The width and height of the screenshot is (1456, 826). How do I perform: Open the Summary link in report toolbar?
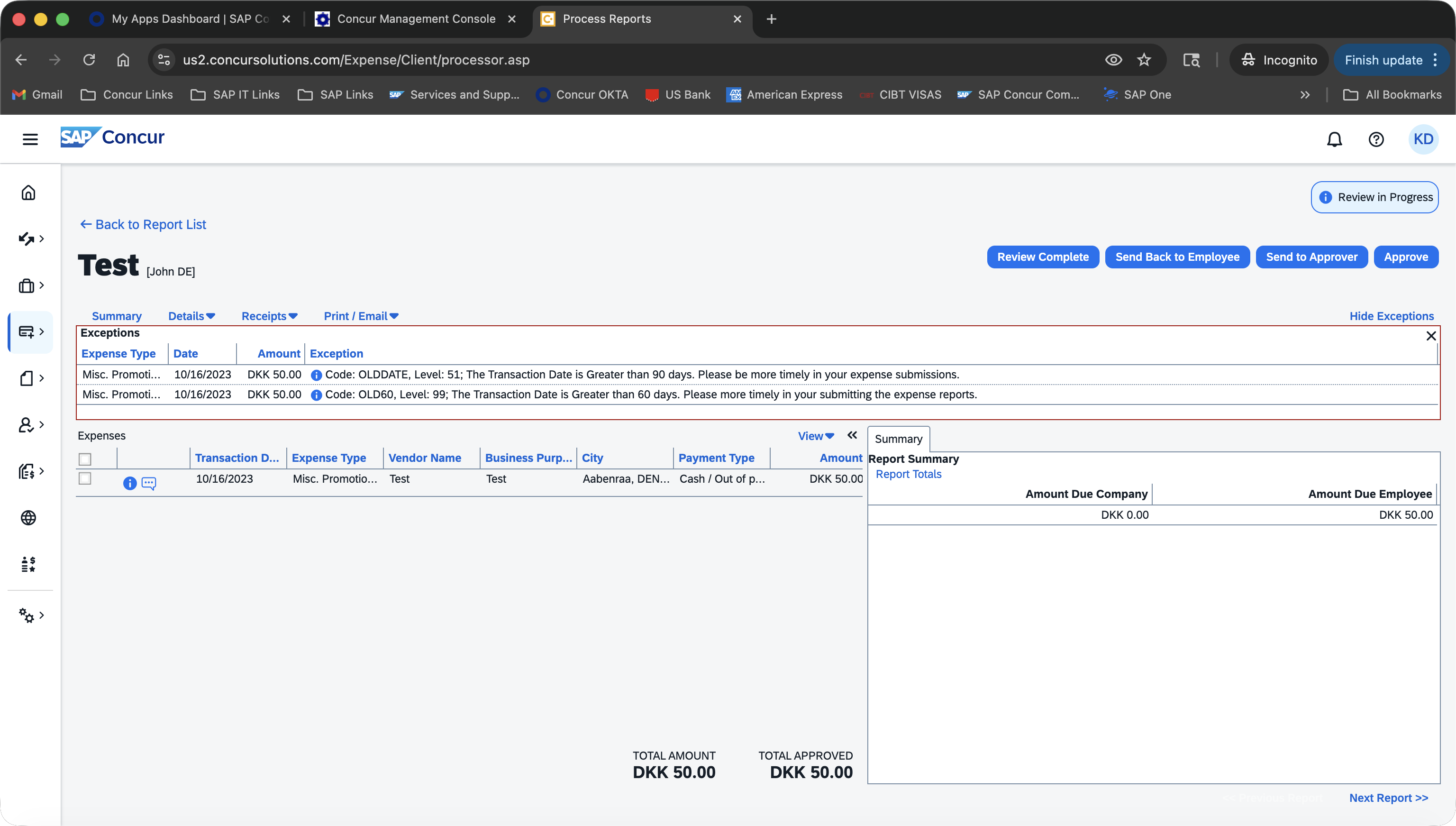117,316
